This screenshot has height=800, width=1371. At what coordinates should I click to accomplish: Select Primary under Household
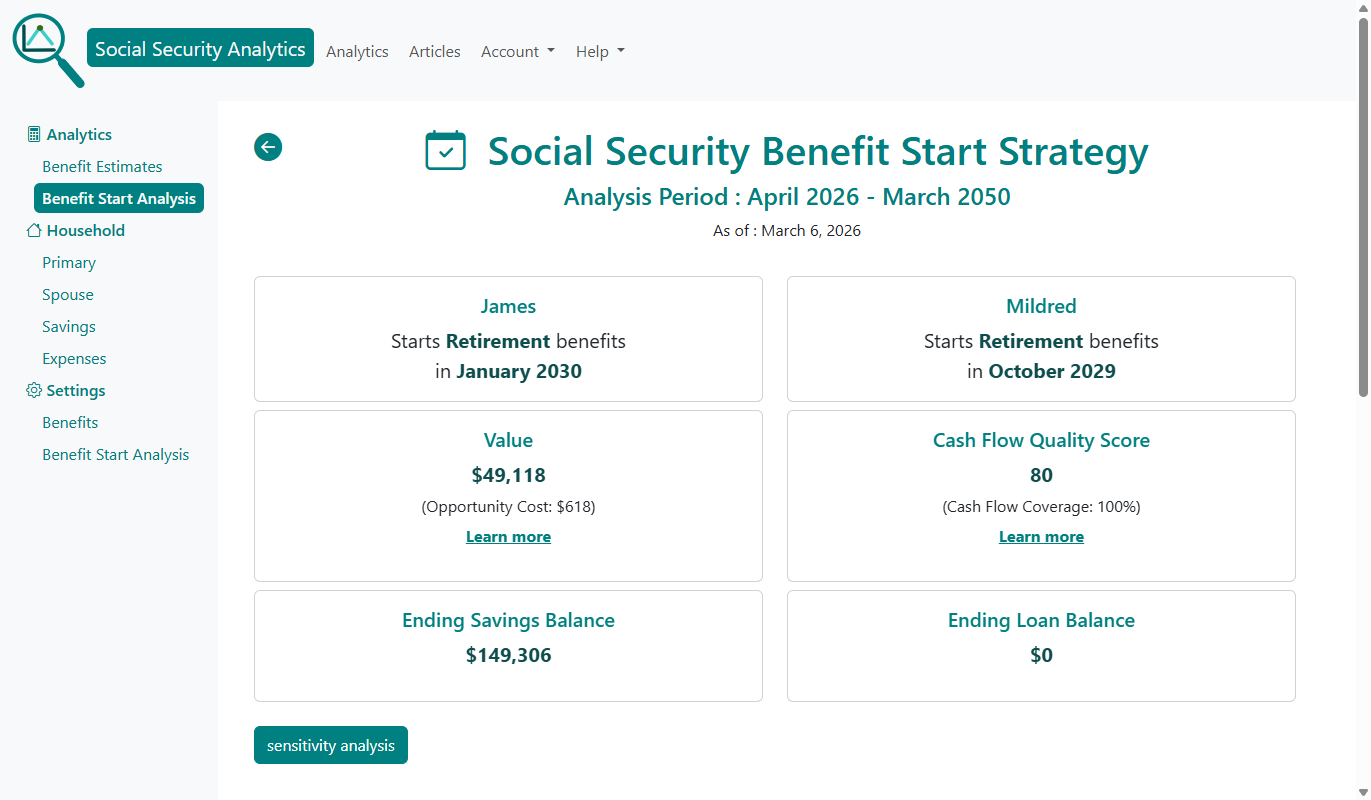pos(69,262)
